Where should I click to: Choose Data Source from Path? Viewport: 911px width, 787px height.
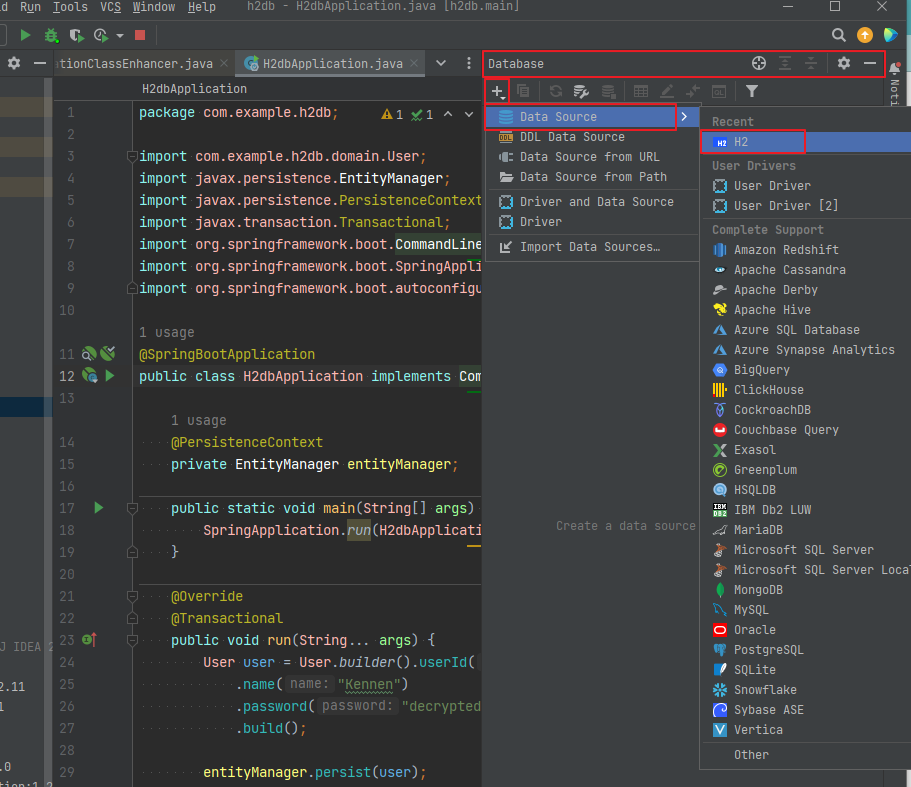click(x=593, y=177)
